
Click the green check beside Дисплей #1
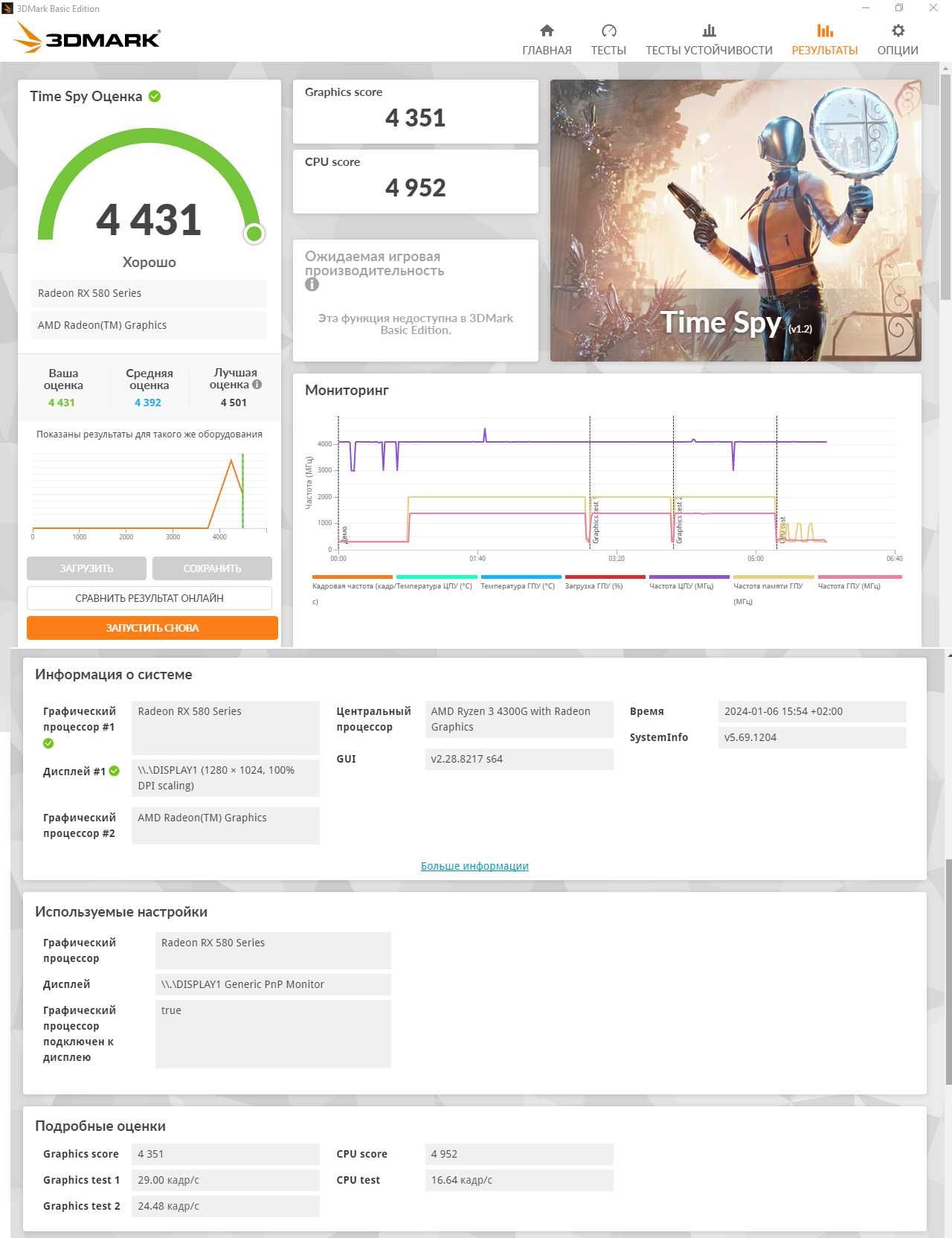(x=115, y=771)
